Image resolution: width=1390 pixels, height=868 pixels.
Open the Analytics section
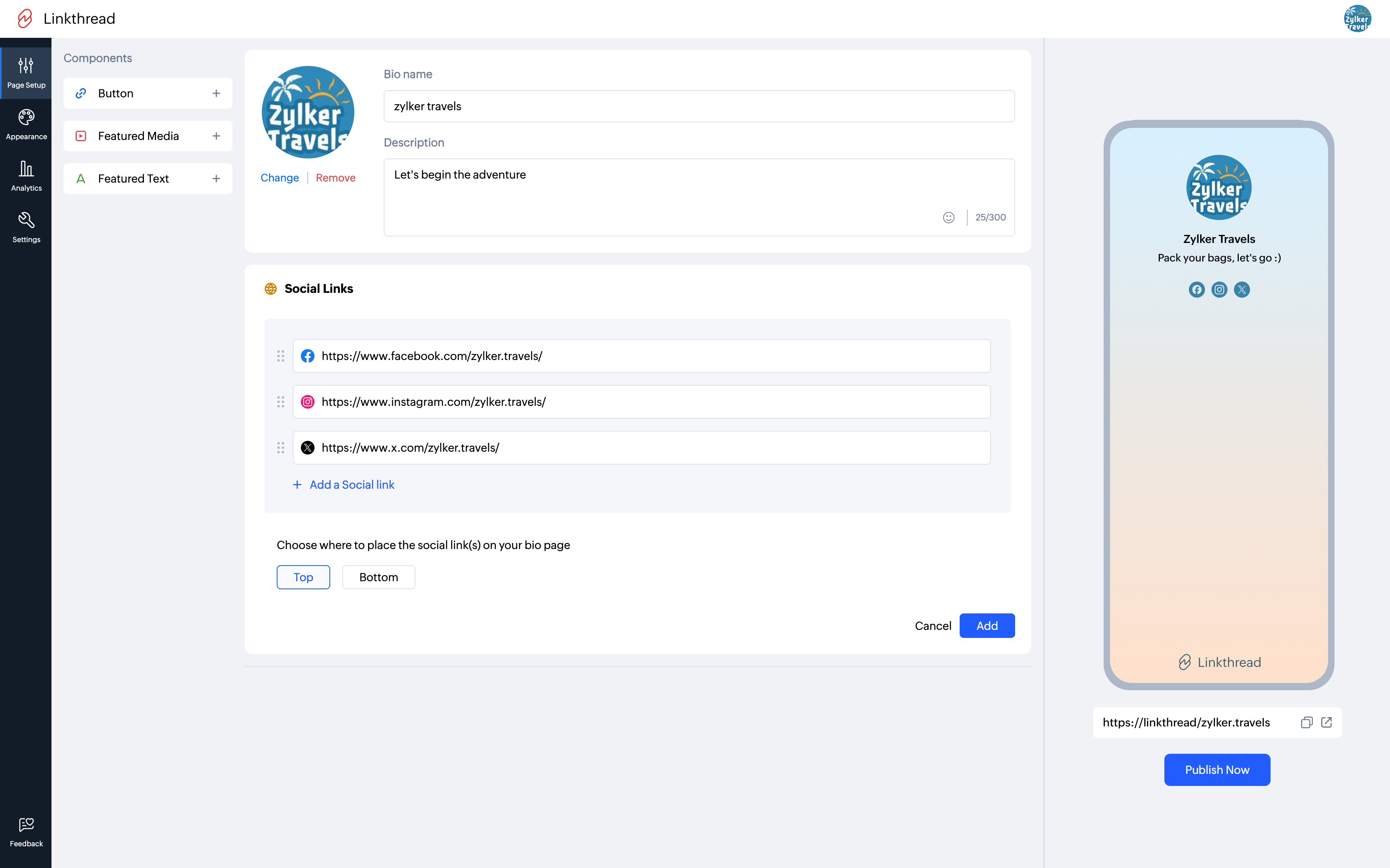pyautogui.click(x=26, y=176)
